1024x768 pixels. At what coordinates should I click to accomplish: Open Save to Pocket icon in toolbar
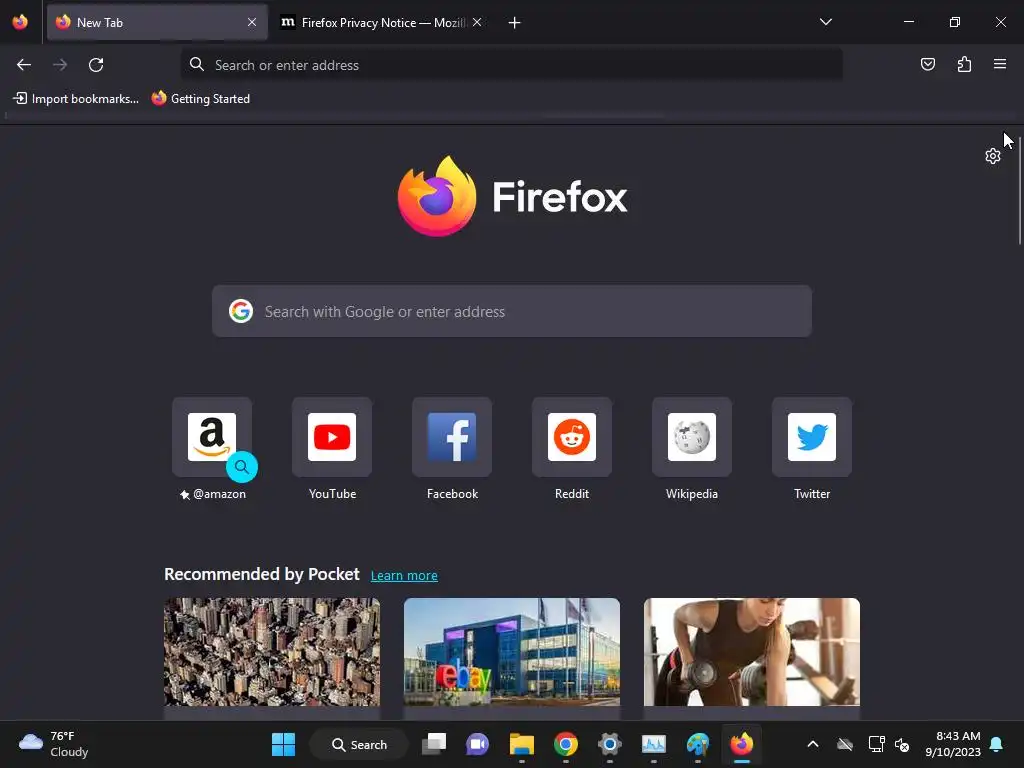coord(927,64)
